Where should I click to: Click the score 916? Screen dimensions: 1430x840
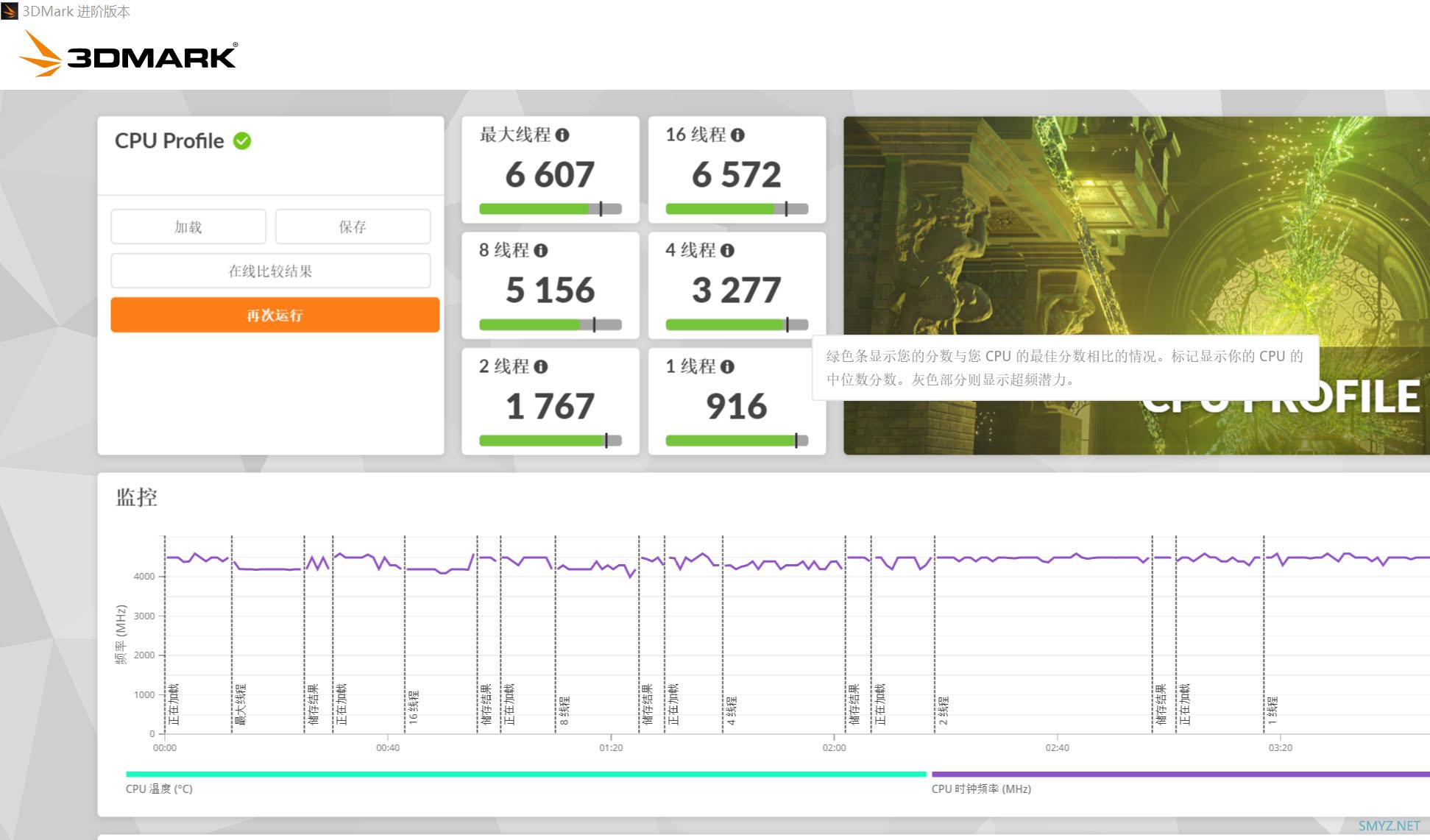737,407
